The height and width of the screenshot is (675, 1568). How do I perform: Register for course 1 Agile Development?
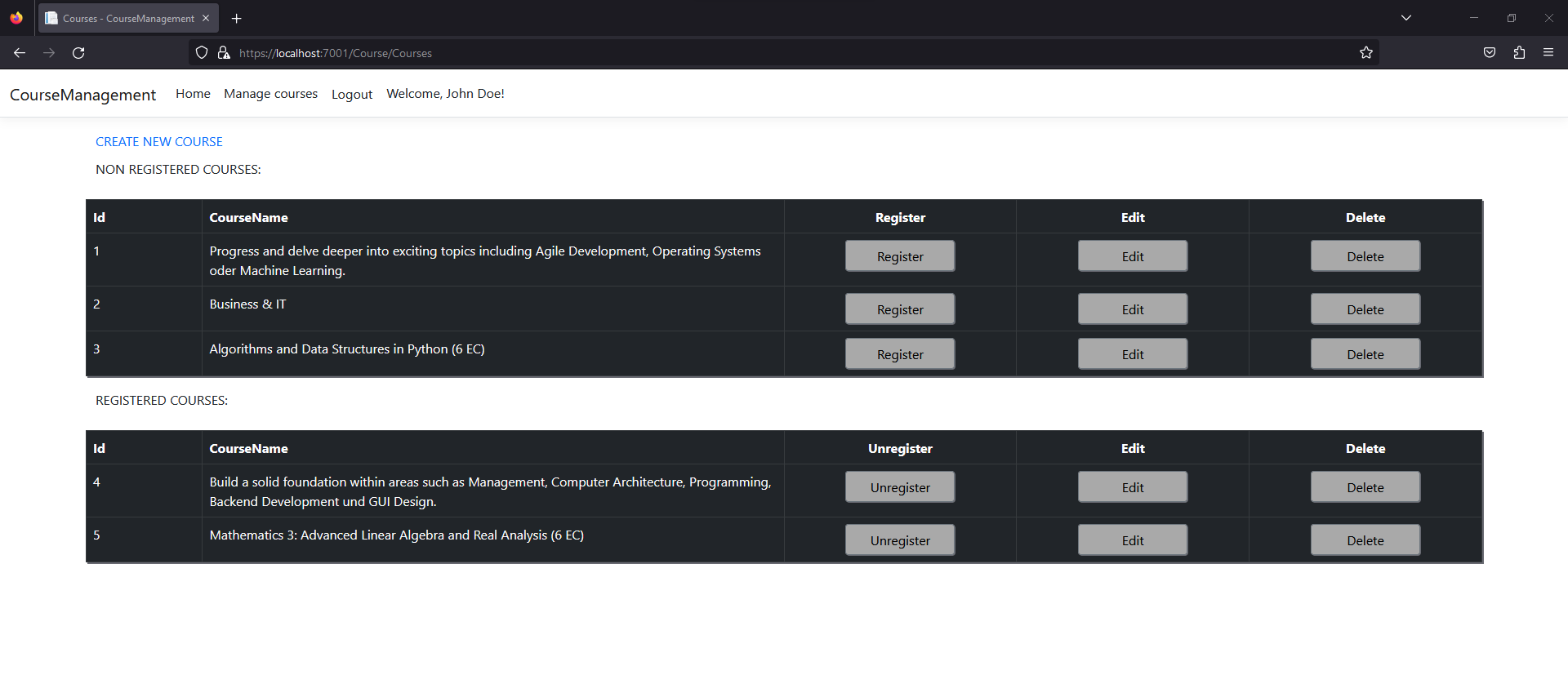[900, 256]
